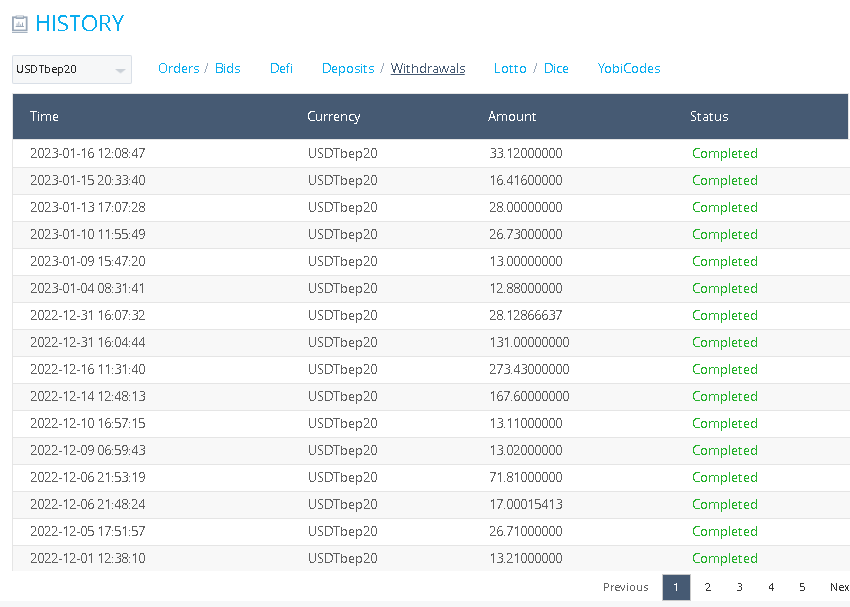
Task: Select the amount 28.00000000
Action: 526,208
